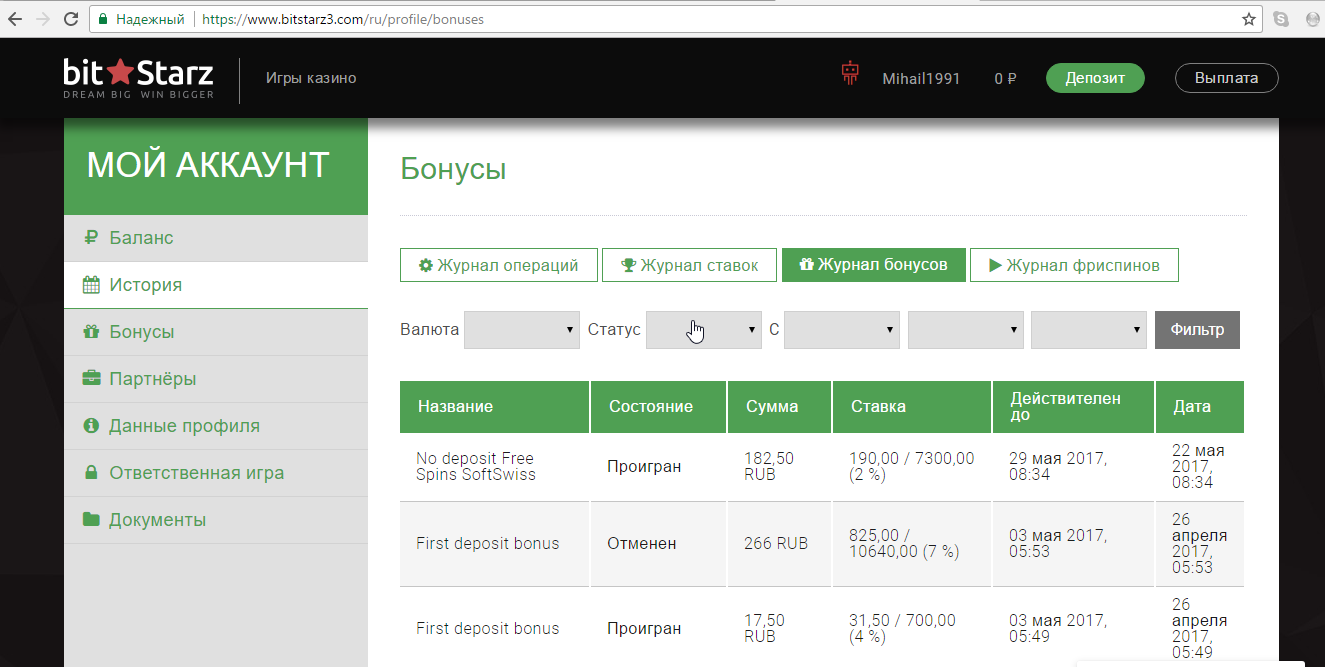Click the red robot avatar icon
Image resolution: width=1325 pixels, height=667 pixels.
[x=850, y=74]
